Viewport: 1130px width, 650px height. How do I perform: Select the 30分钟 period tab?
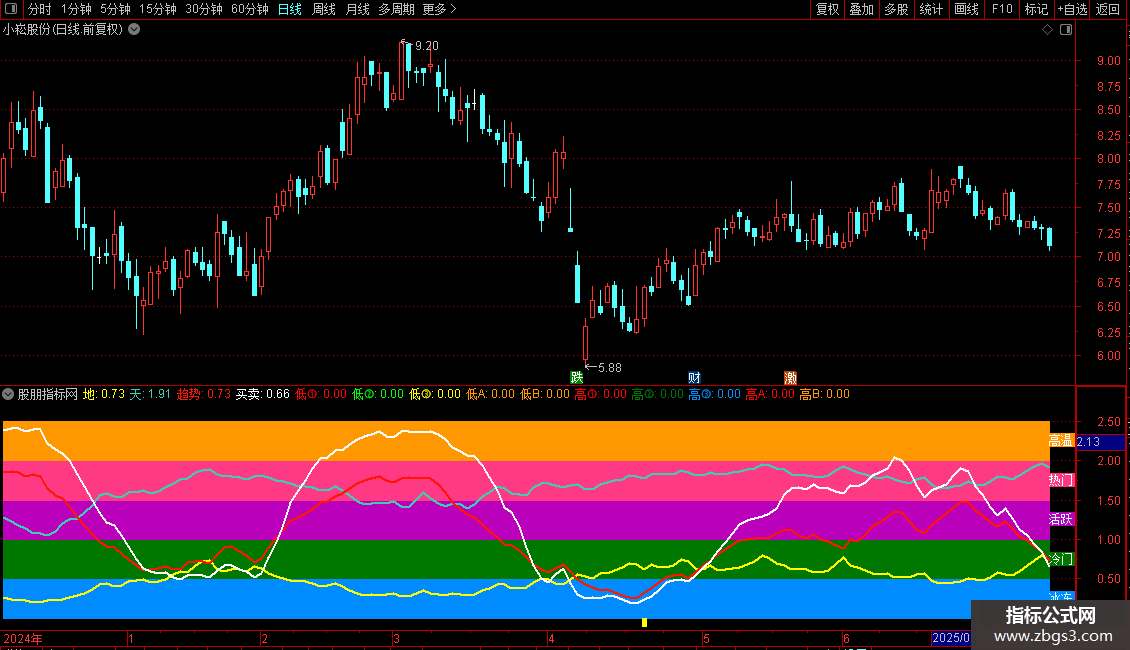[204, 9]
